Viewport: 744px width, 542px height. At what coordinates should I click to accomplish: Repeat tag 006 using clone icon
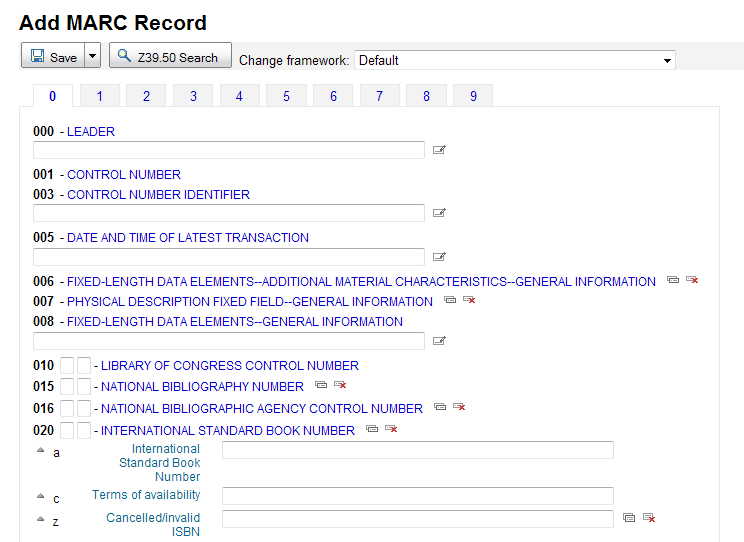(x=673, y=281)
